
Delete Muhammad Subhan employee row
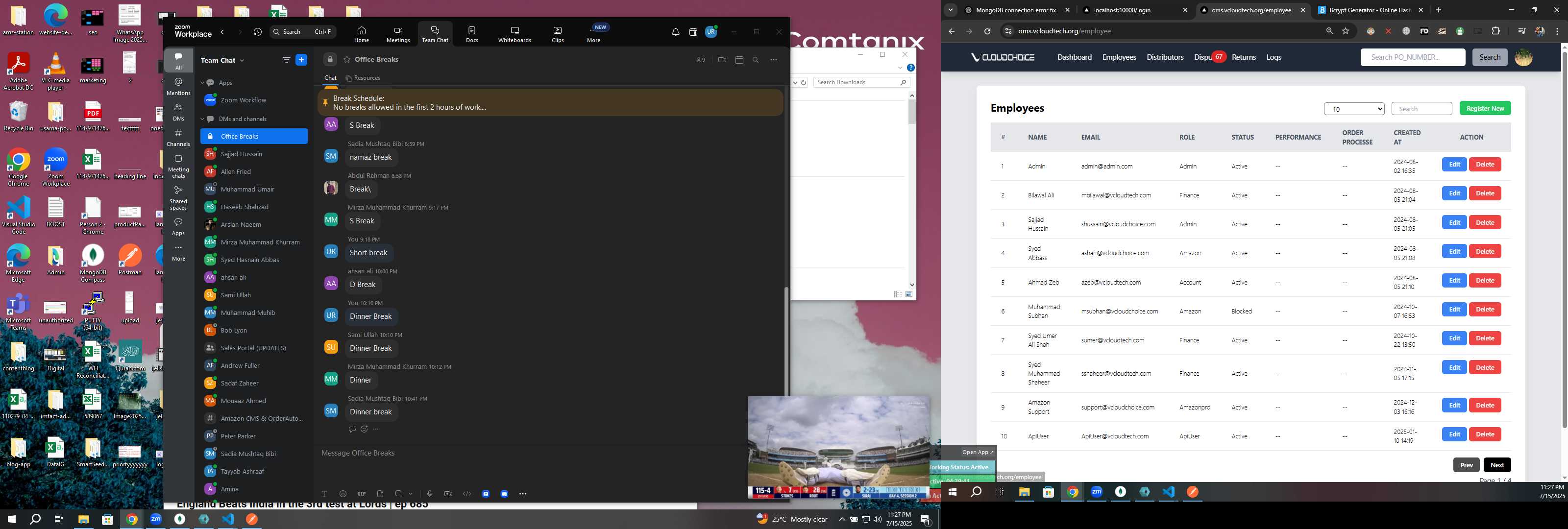1485,309
